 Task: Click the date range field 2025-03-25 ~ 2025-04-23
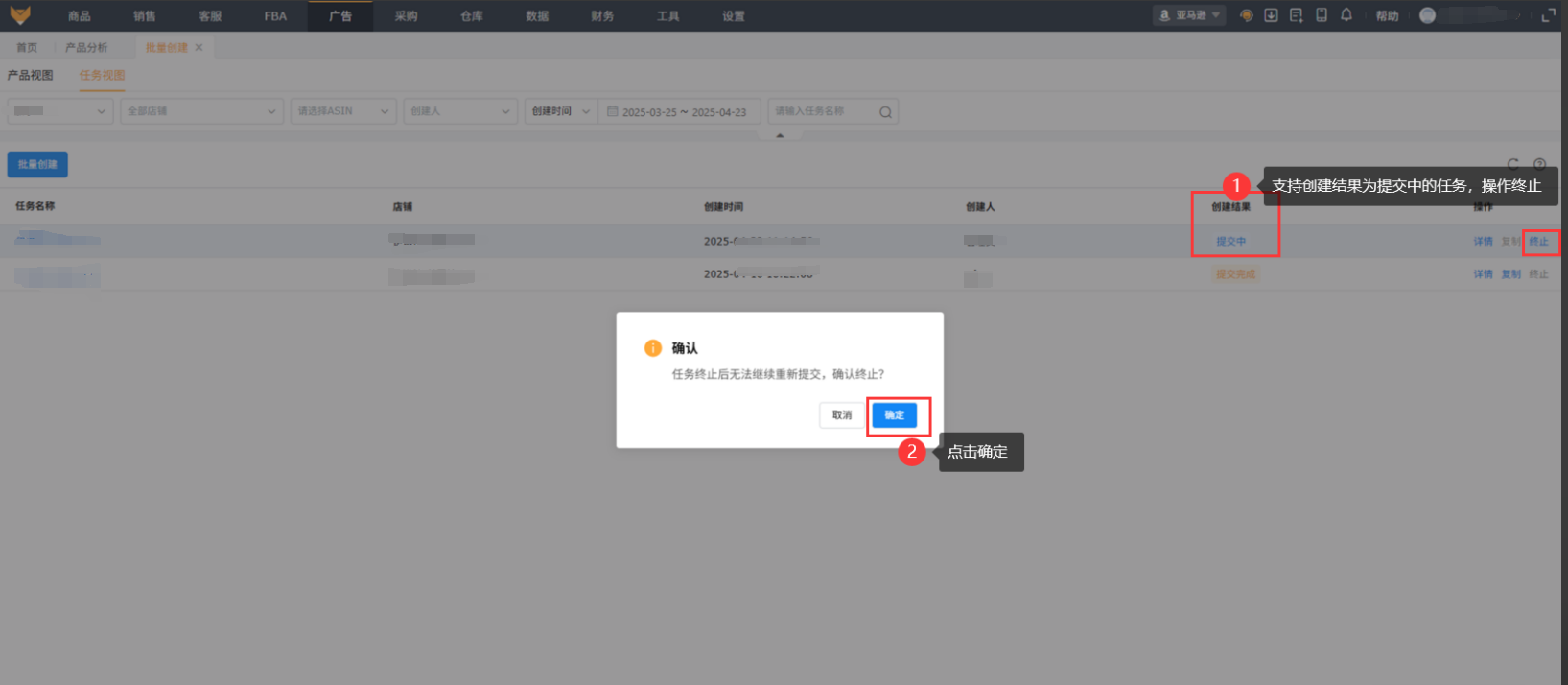click(x=680, y=111)
